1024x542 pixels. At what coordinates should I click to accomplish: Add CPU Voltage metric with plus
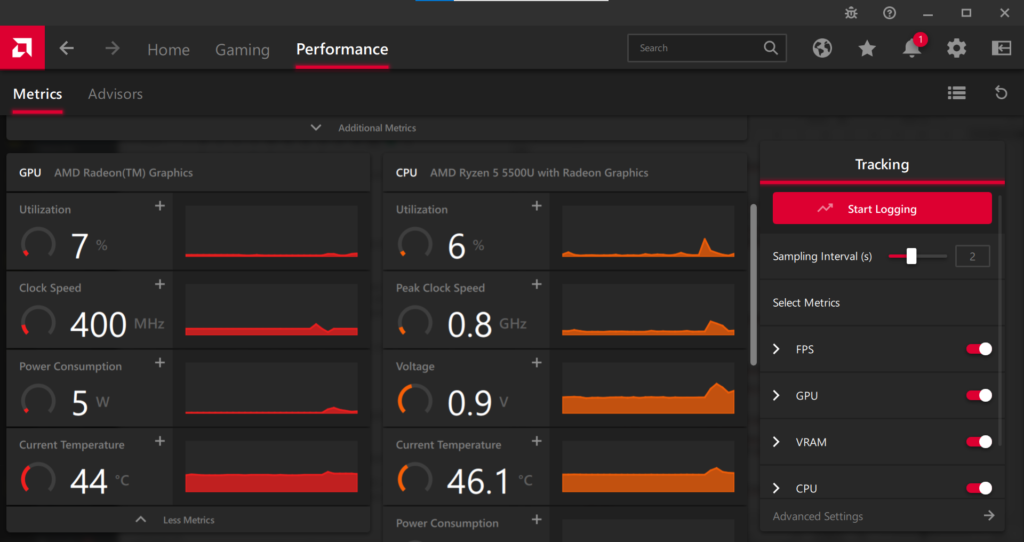coord(536,363)
